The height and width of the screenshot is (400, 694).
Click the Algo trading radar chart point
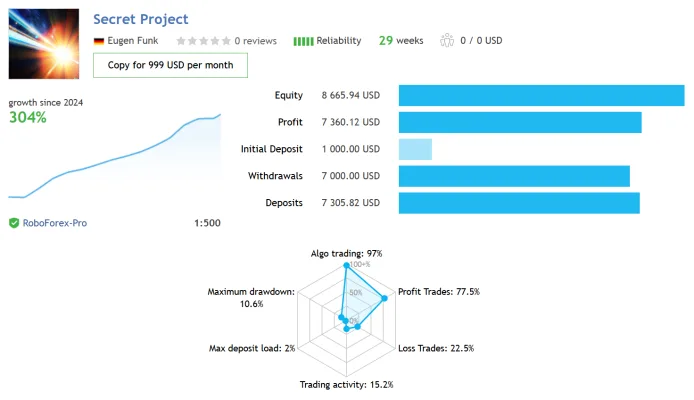tap(347, 265)
